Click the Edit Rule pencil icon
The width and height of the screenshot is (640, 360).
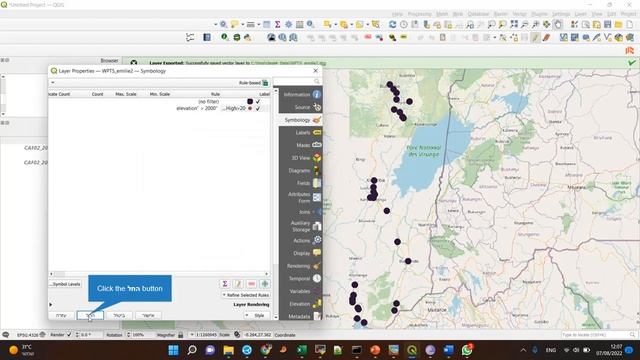(x=238, y=284)
